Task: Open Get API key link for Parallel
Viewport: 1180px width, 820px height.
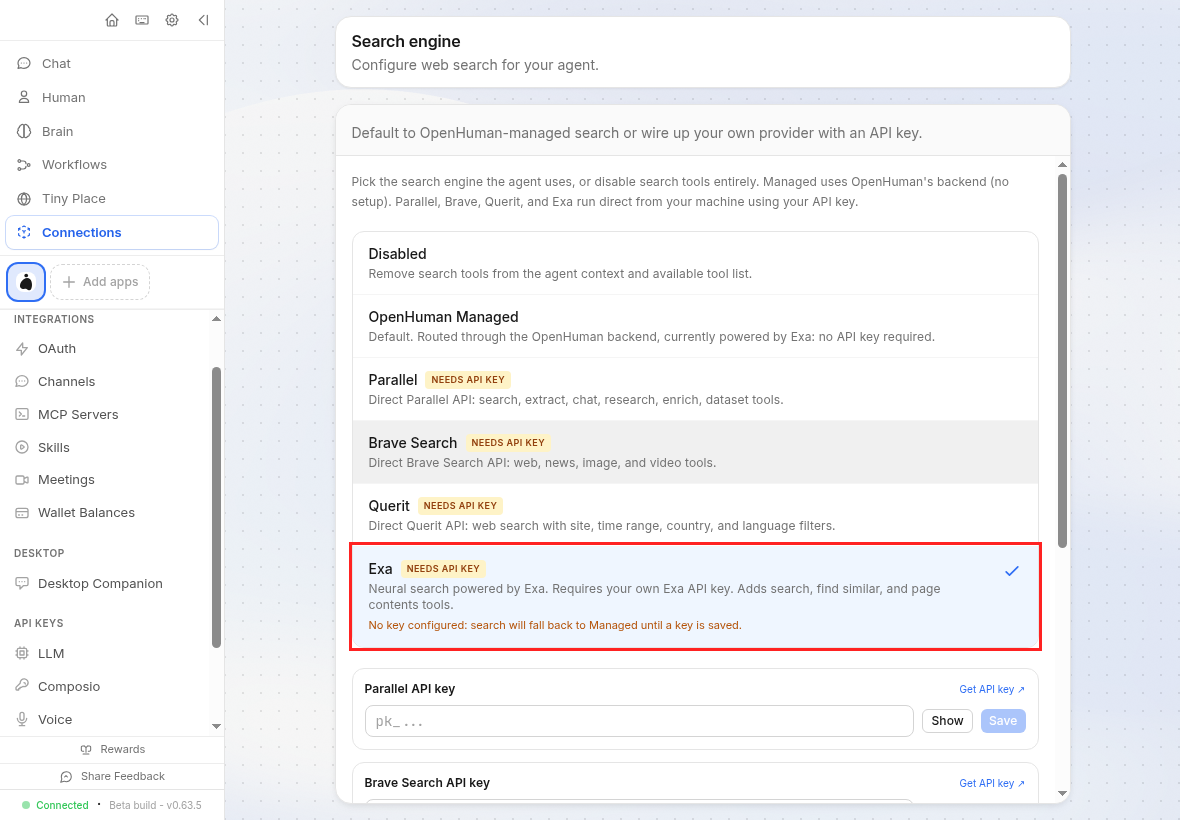Action: [992, 690]
